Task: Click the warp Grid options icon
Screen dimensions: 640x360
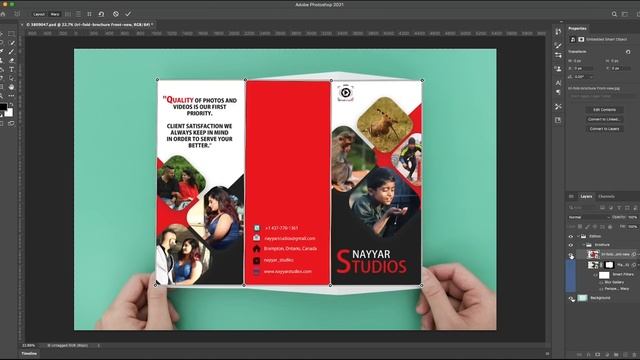Action: (89, 14)
